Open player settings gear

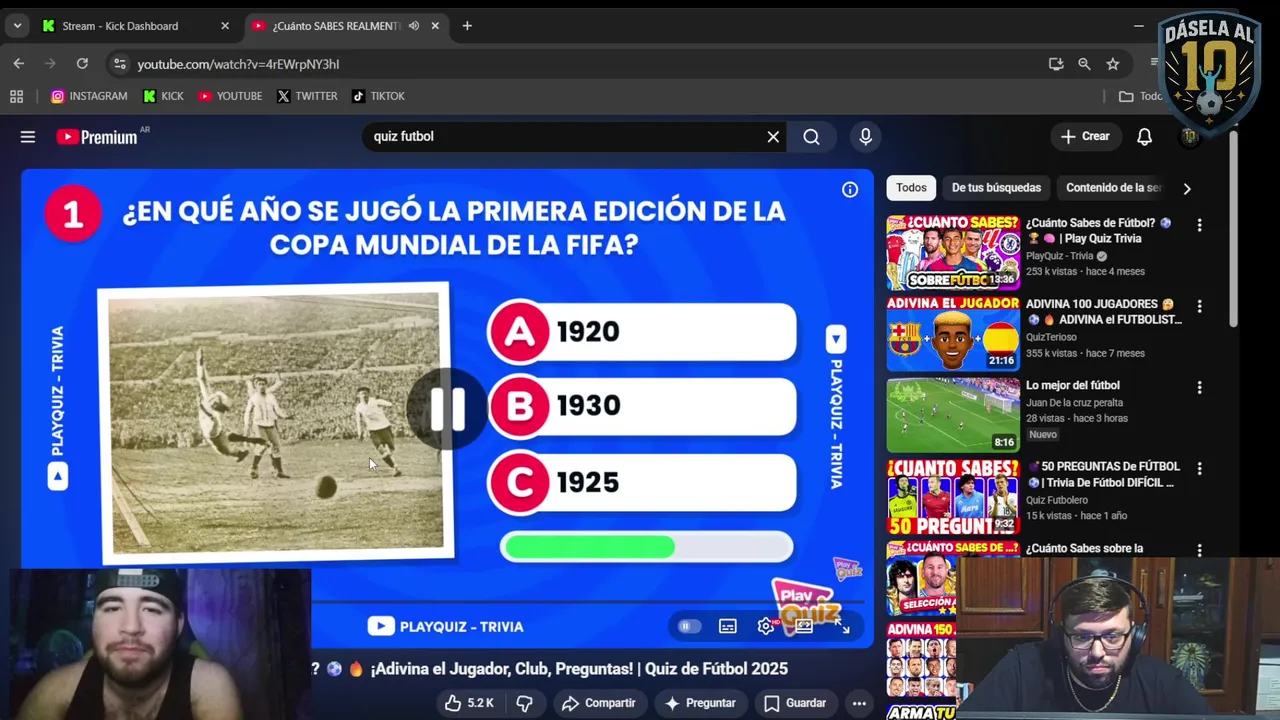(766, 626)
